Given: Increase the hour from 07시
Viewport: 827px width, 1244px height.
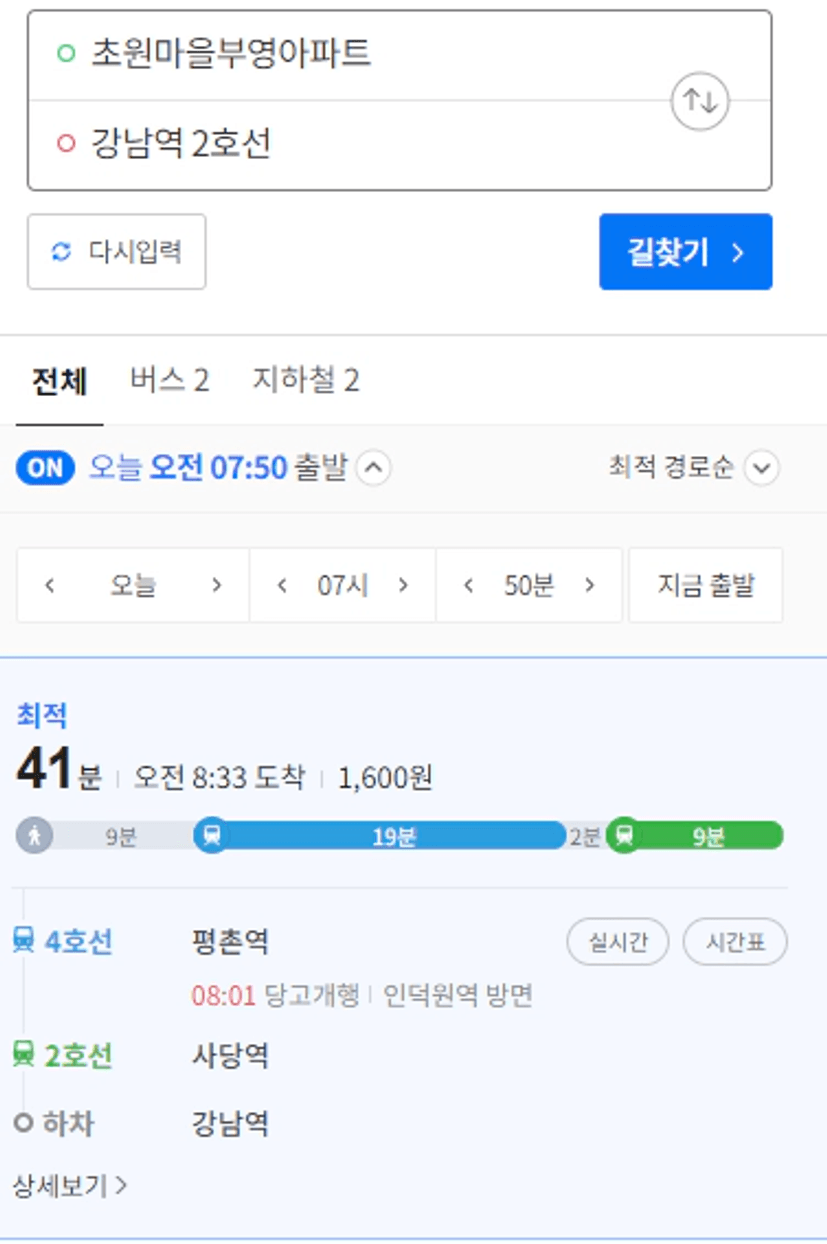Looking at the screenshot, I should pos(403,586).
